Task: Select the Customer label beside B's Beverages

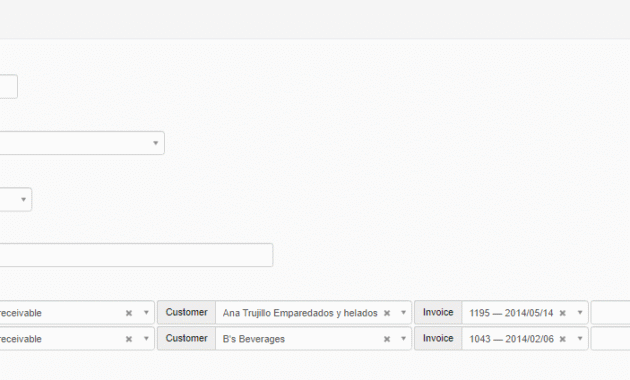Action: 186,339
